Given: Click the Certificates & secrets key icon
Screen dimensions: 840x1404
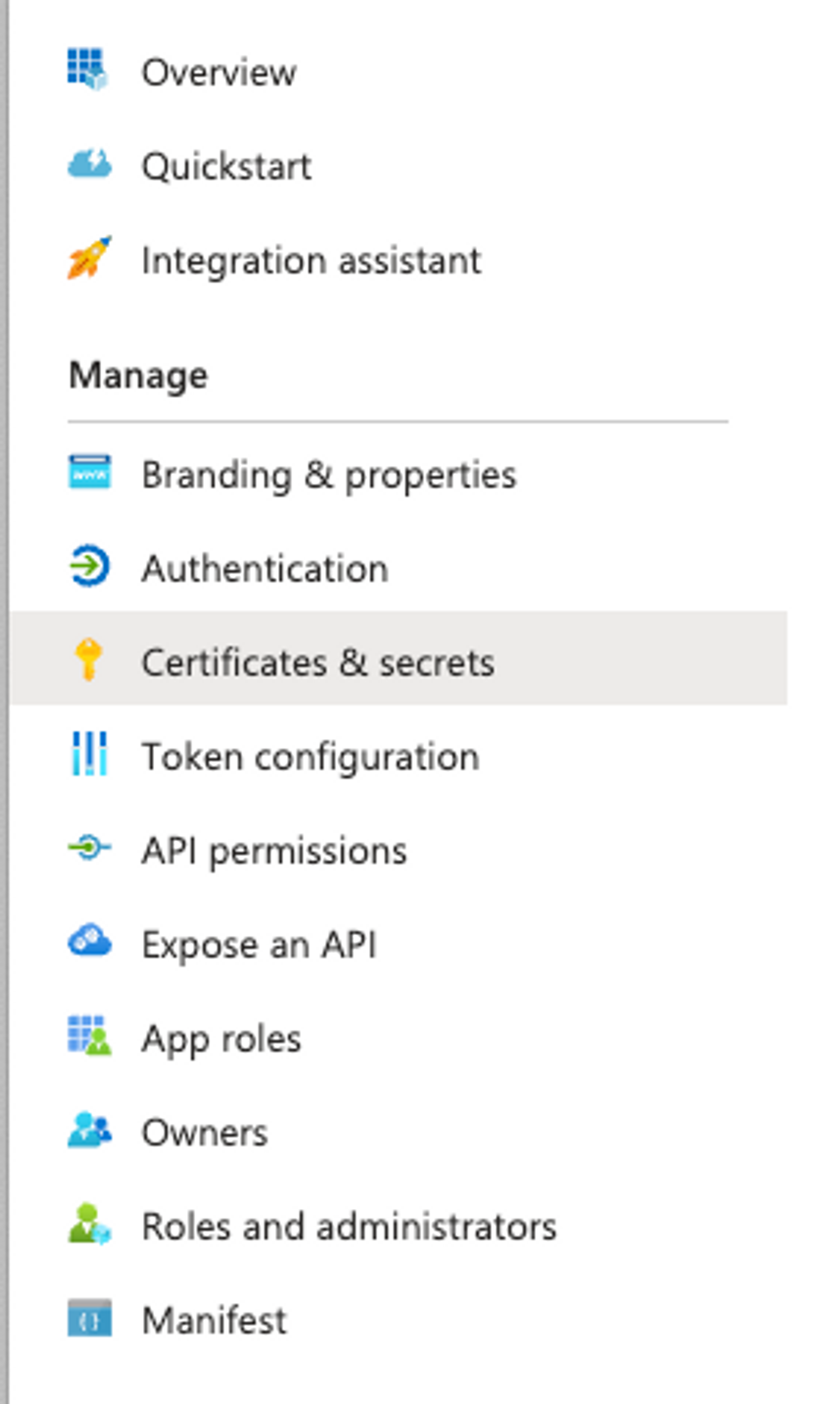Looking at the screenshot, I should click(88, 659).
